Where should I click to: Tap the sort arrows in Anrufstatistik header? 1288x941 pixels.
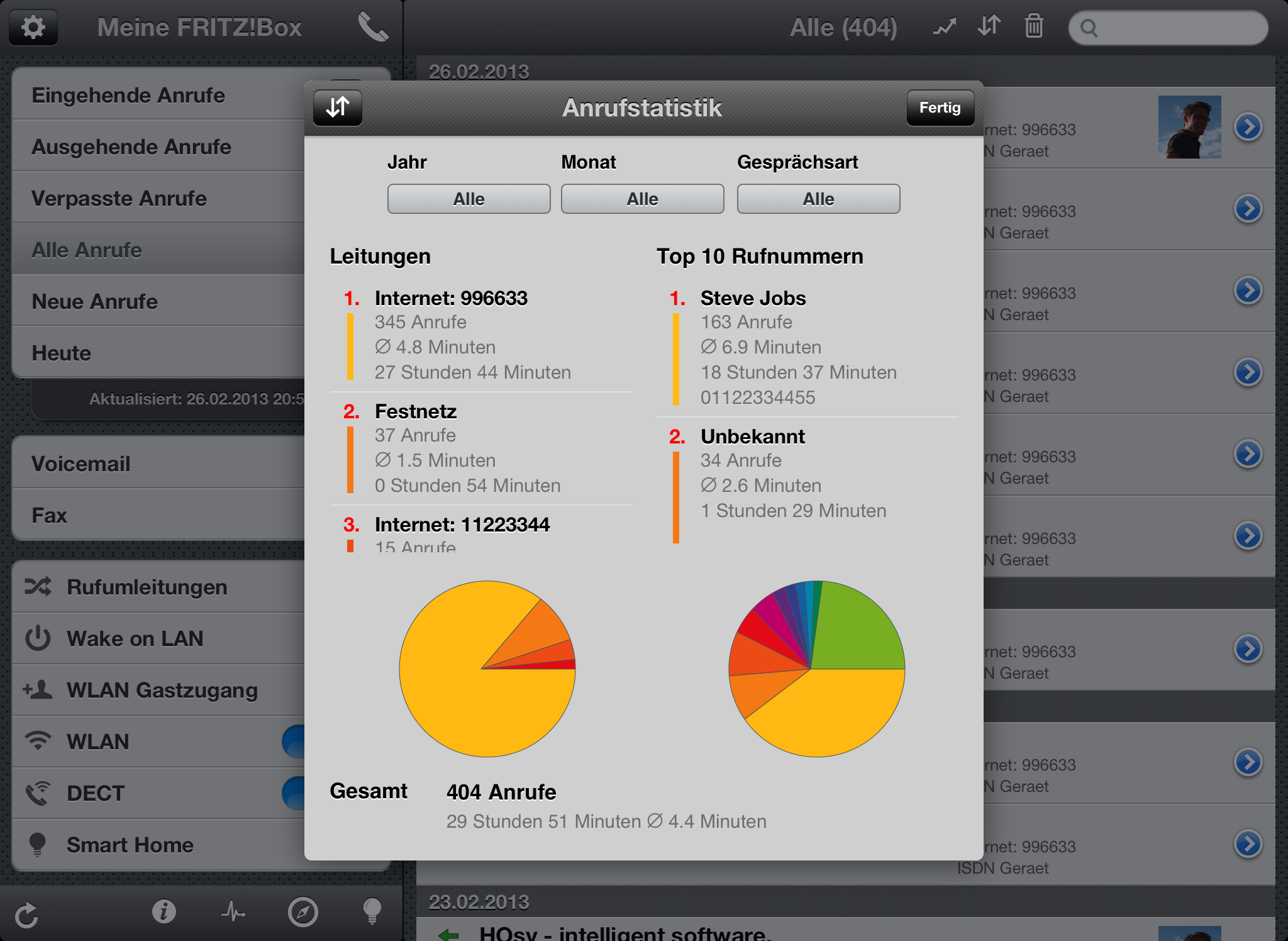[x=338, y=108]
